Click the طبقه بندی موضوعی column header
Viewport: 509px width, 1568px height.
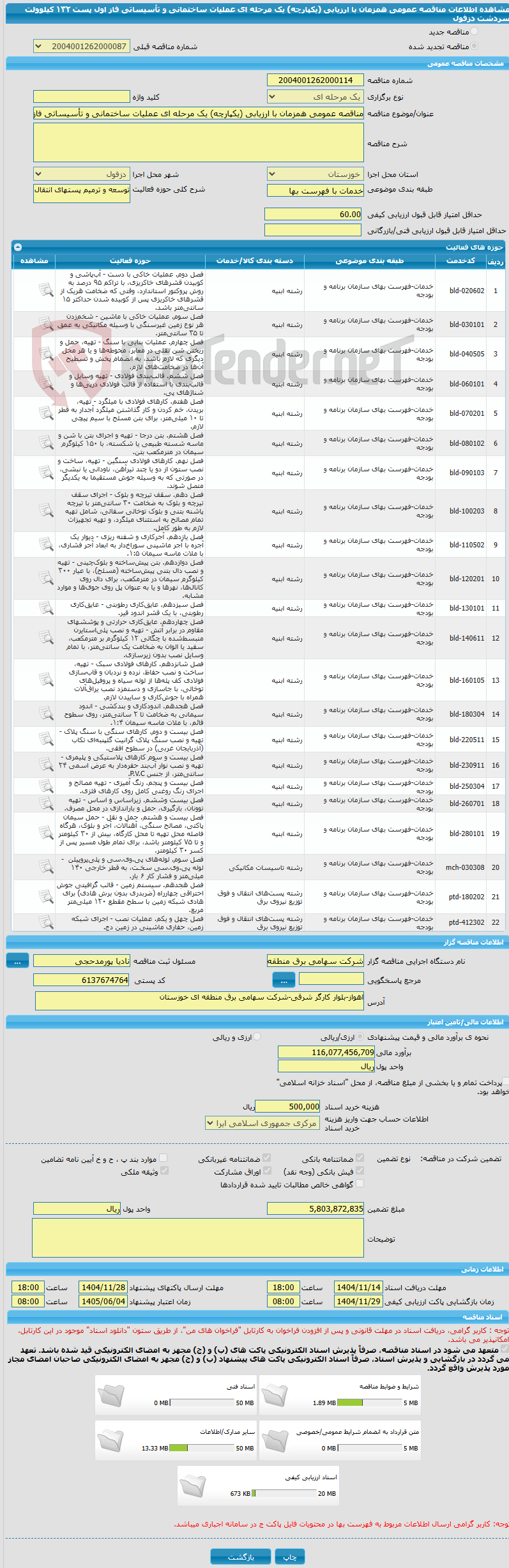pos(370,261)
